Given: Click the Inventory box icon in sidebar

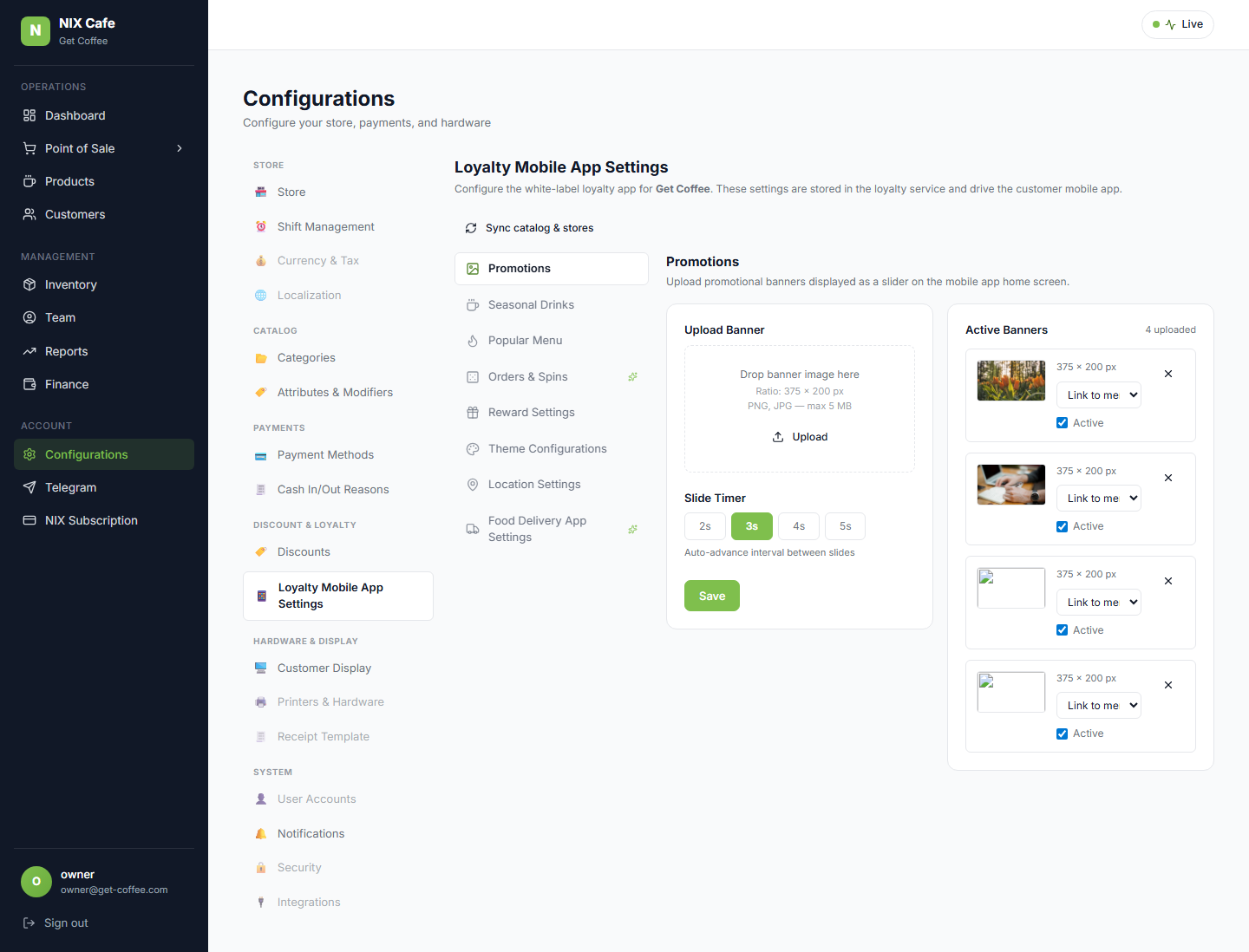Looking at the screenshot, I should tap(29, 284).
